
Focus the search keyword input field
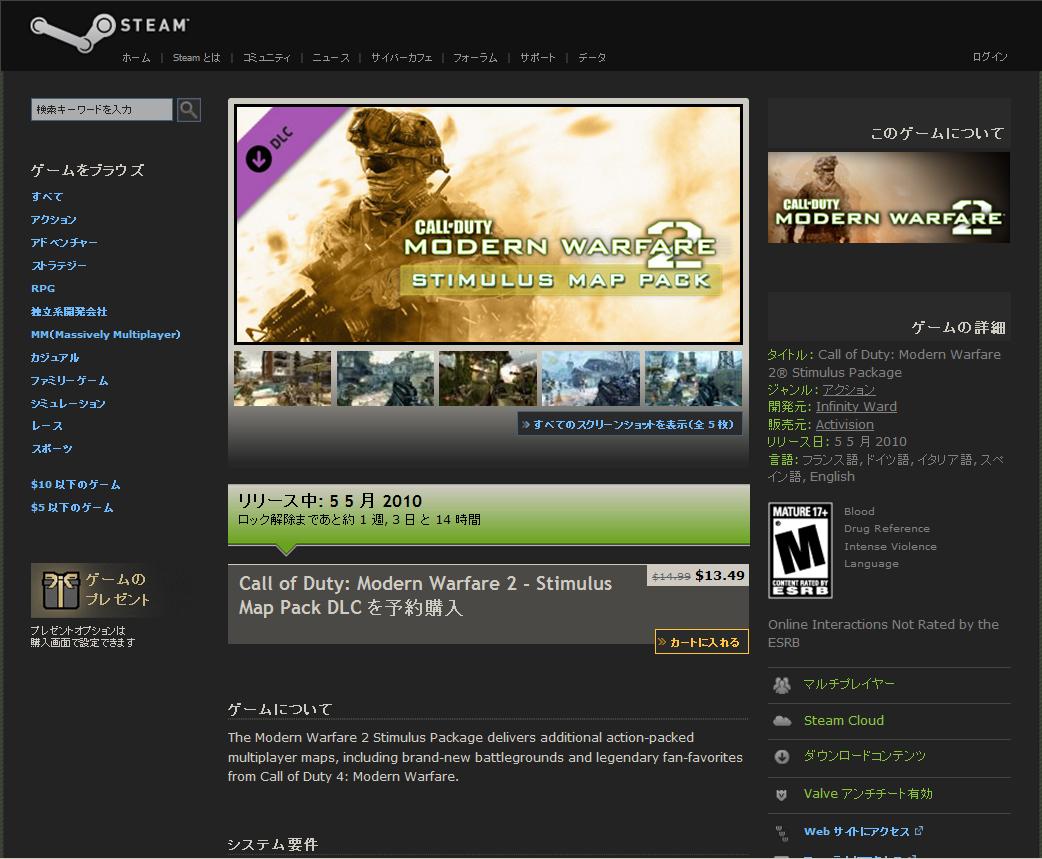[102, 110]
